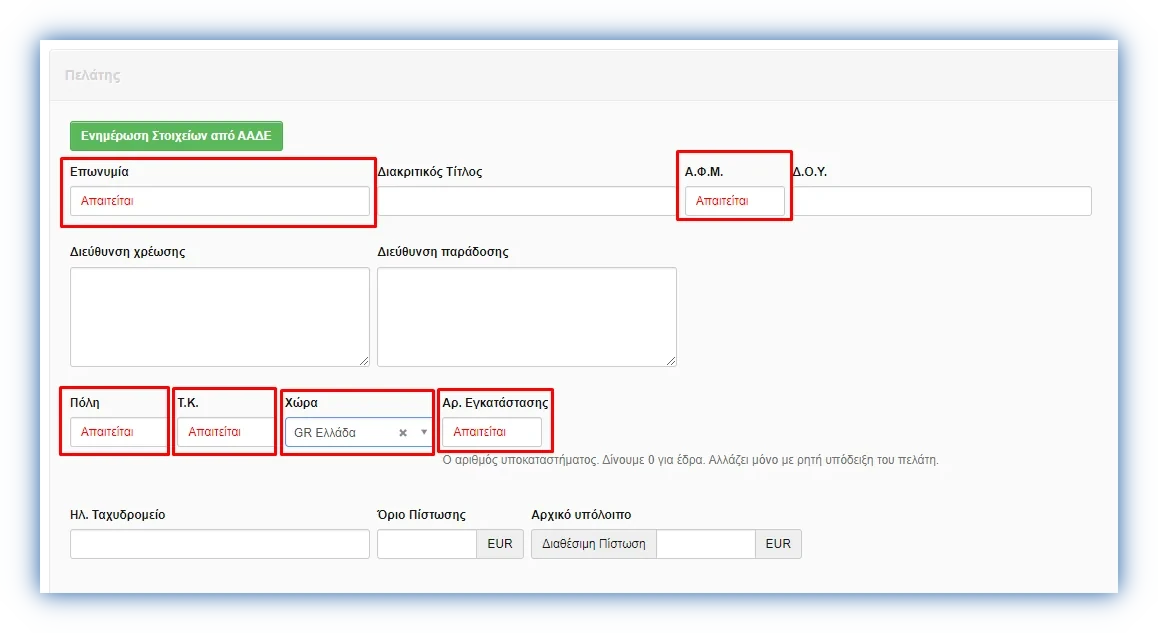This screenshot has width=1158, height=633.
Task: Click the EUR addon beside Όριο Πίστωσης
Action: click(499, 544)
